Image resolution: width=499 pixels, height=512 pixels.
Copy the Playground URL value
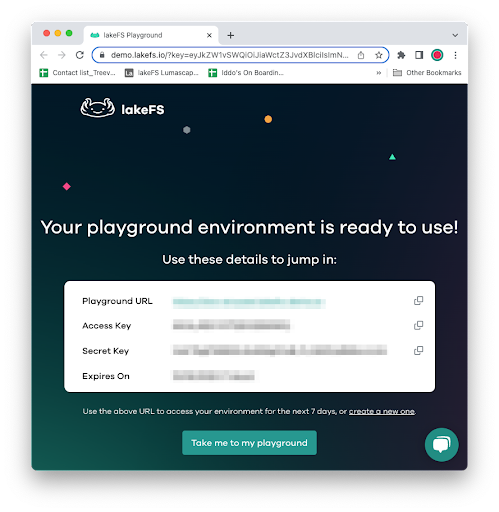click(x=418, y=301)
